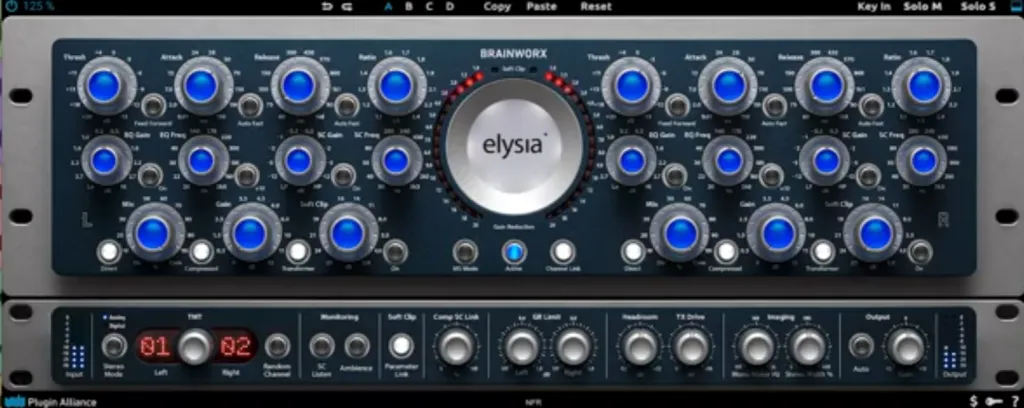The height and width of the screenshot is (408, 1024).
Task: Toggle Ambience monitoring button
Action: click(x=357, y=346)
